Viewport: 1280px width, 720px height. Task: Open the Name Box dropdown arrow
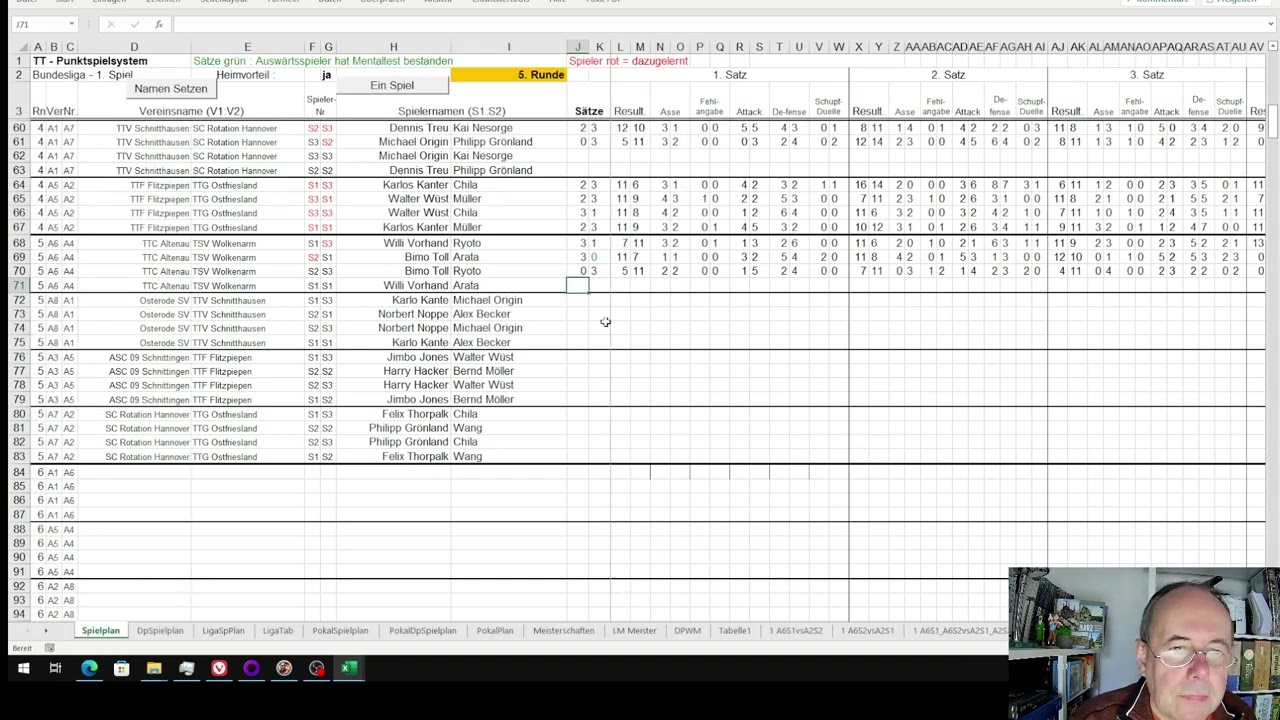tap(71, 24)
